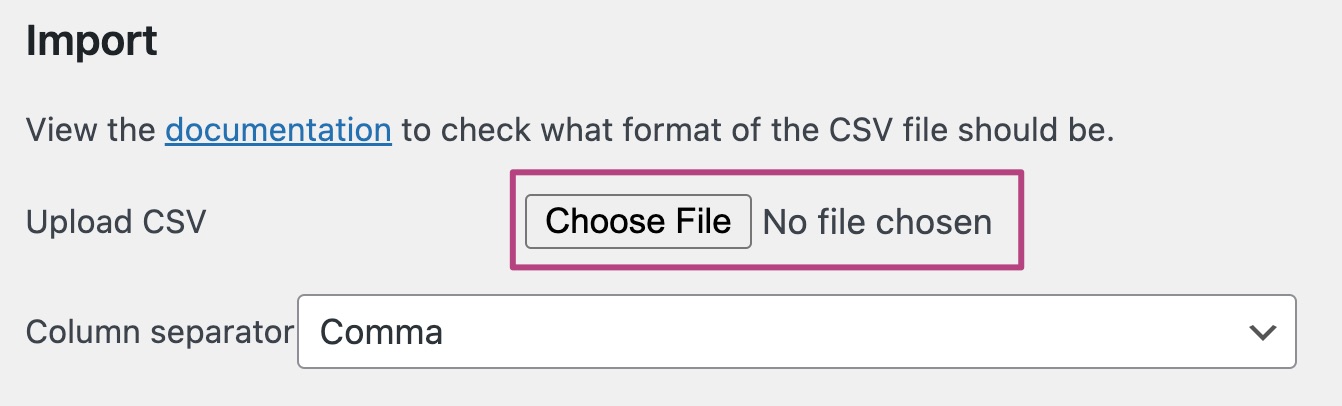Open the separator list showing Comma

[796, 331]
